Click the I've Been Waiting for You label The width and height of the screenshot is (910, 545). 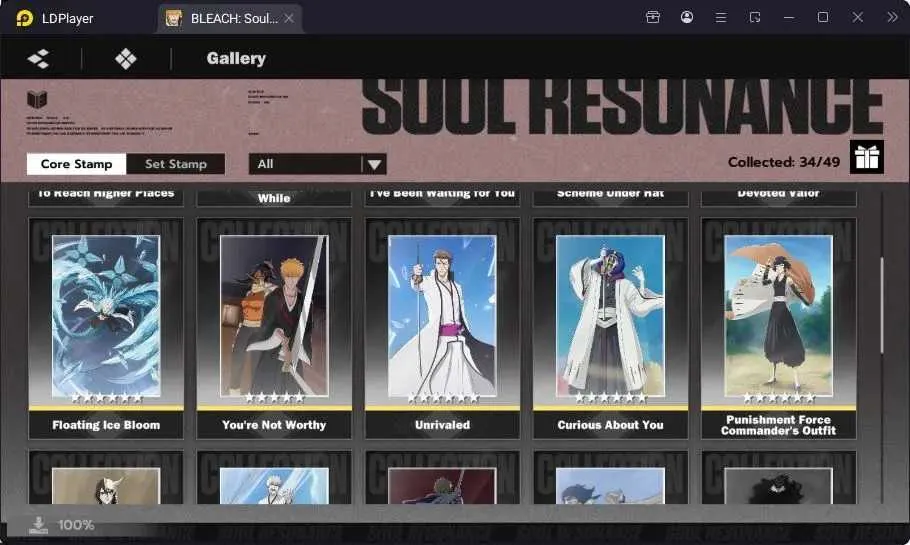tap(442, 194)
